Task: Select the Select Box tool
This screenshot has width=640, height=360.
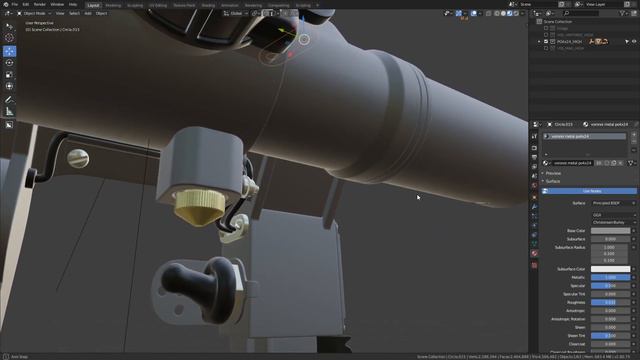Action: 9,27
